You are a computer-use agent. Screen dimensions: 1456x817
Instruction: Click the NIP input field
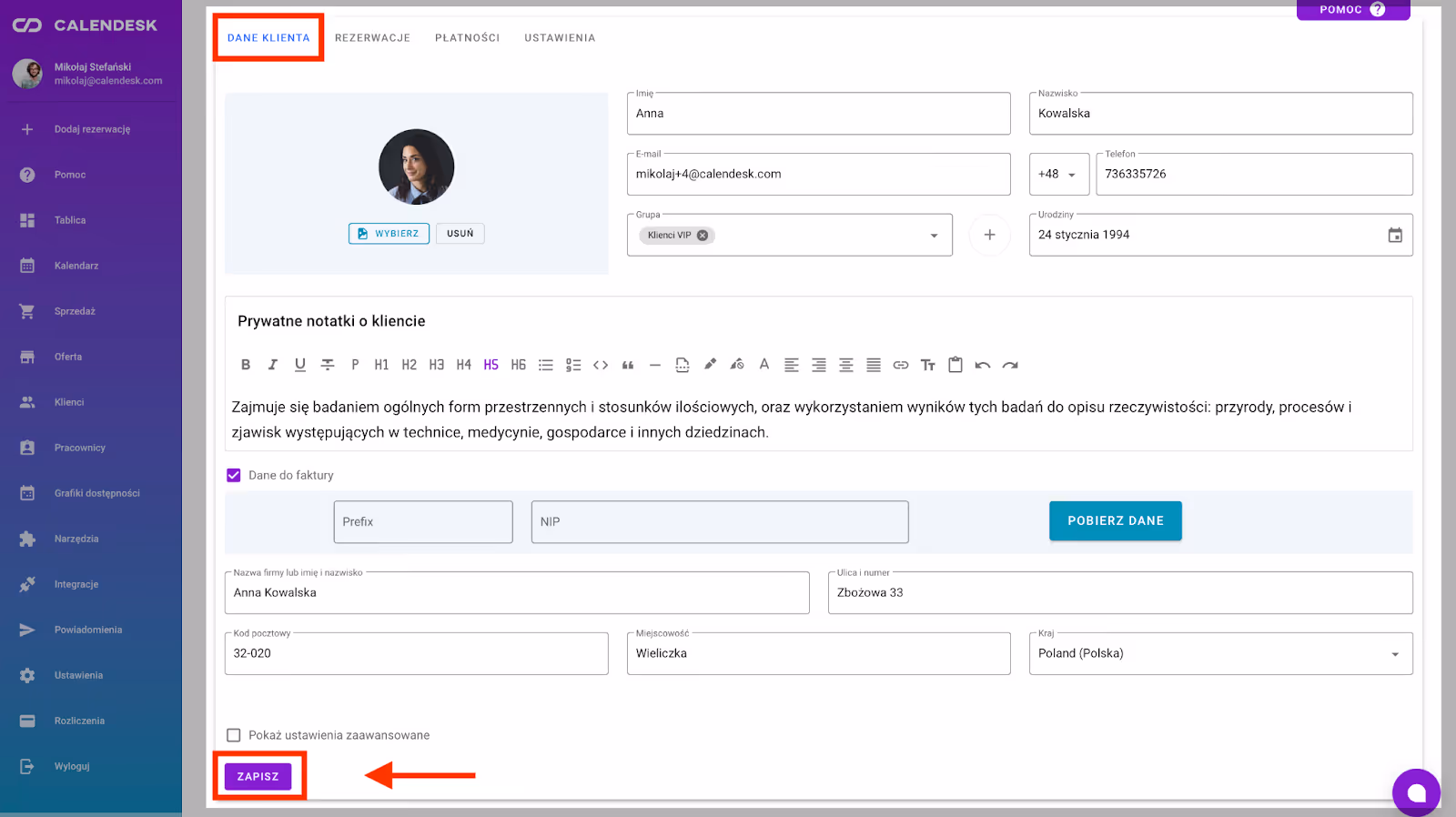pyautogui.click(x=720, y=522)
